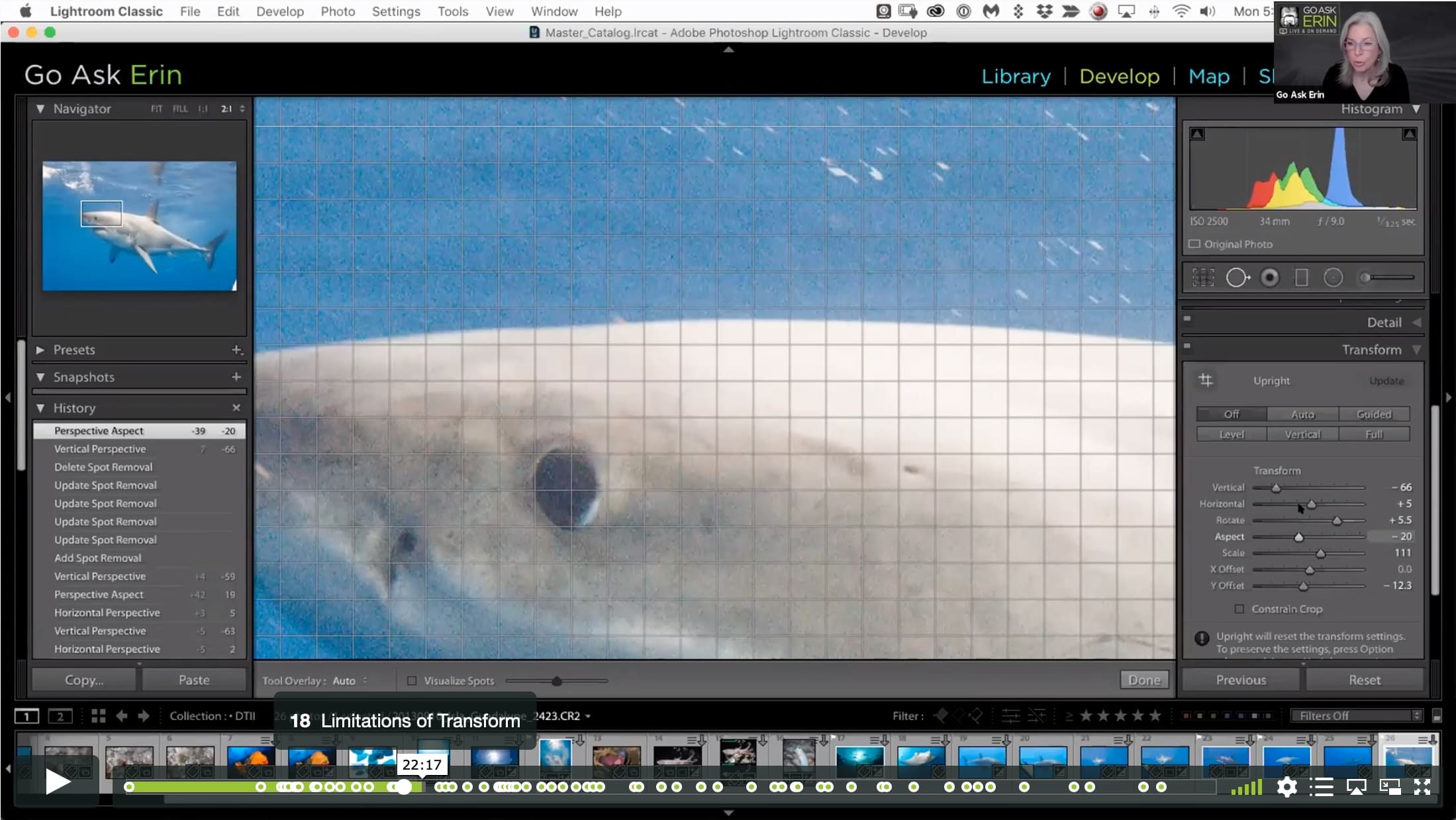This screenshot has height=820, width=1456.
Task: Click the Paste button
Action: point(194,680)
